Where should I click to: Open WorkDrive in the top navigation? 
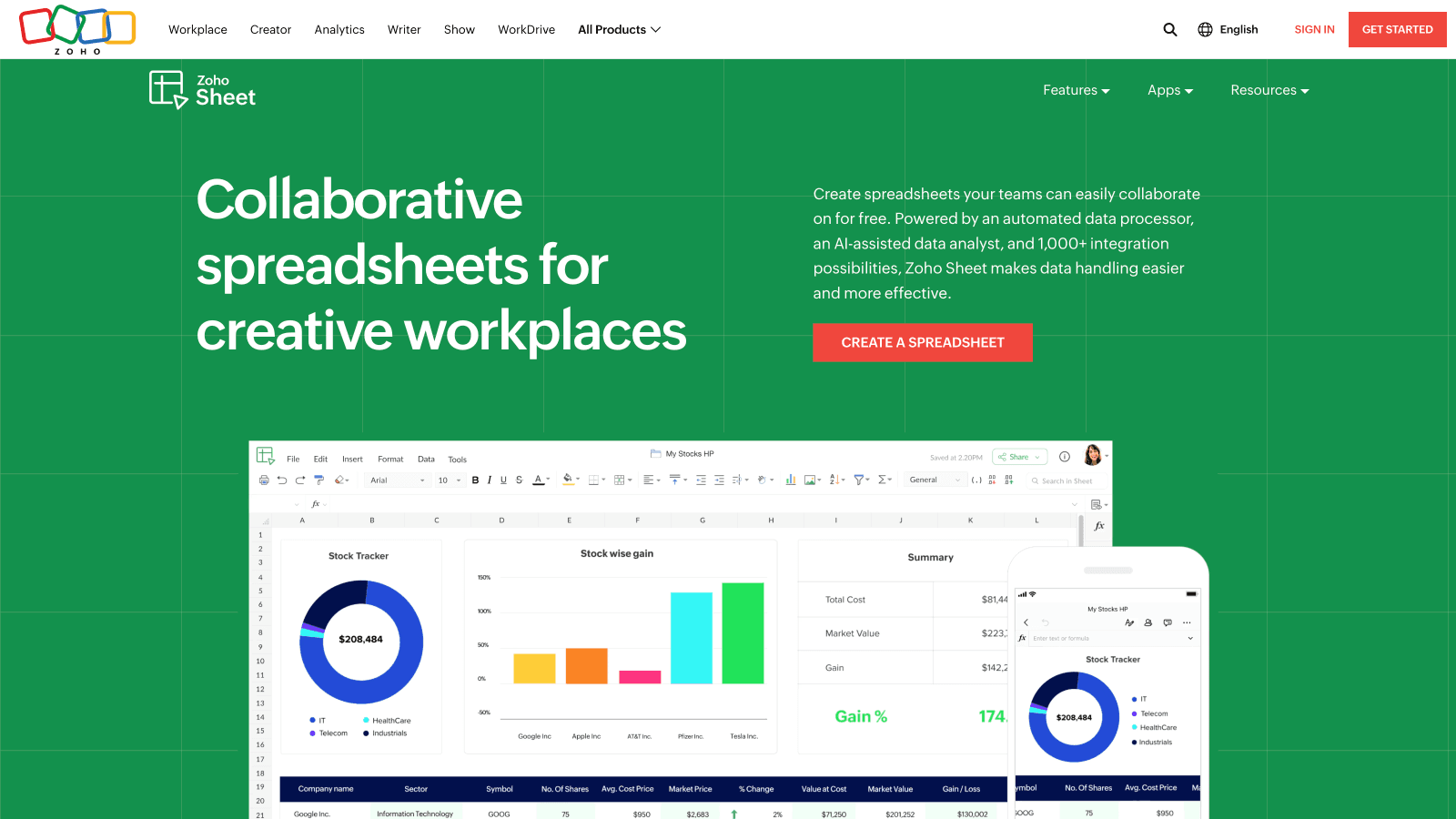click(526, 29)
